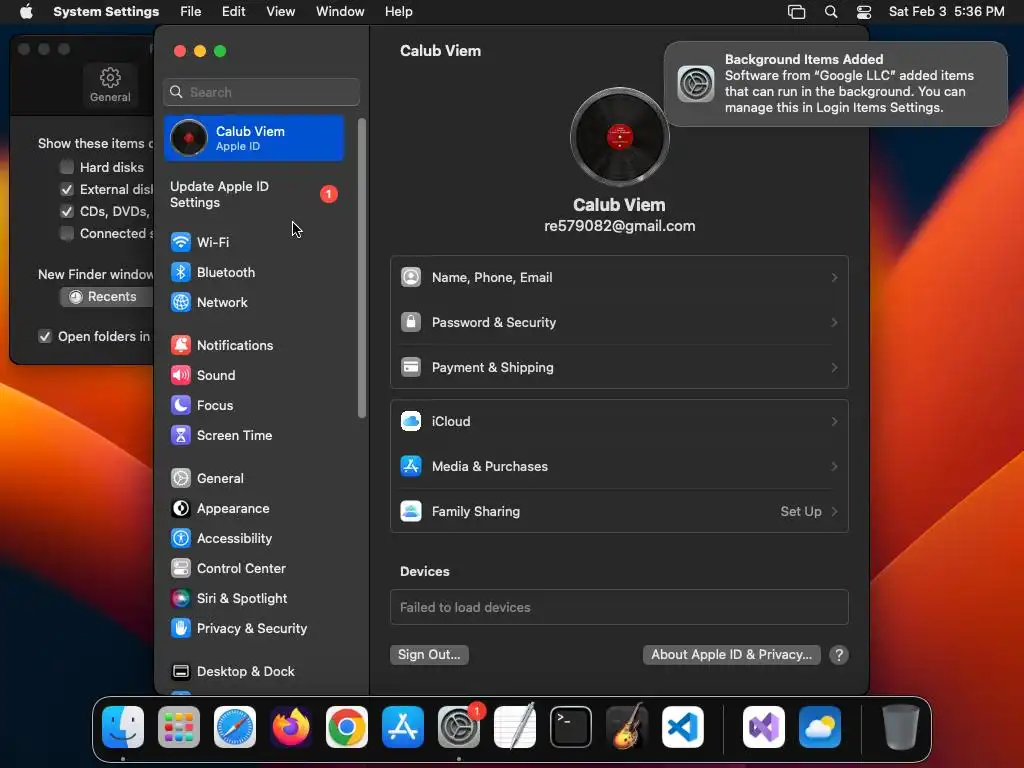The image size is (1024, 768).
Task: Open the Apple menu
Action: pyautogui.click(x=26, y=11)
